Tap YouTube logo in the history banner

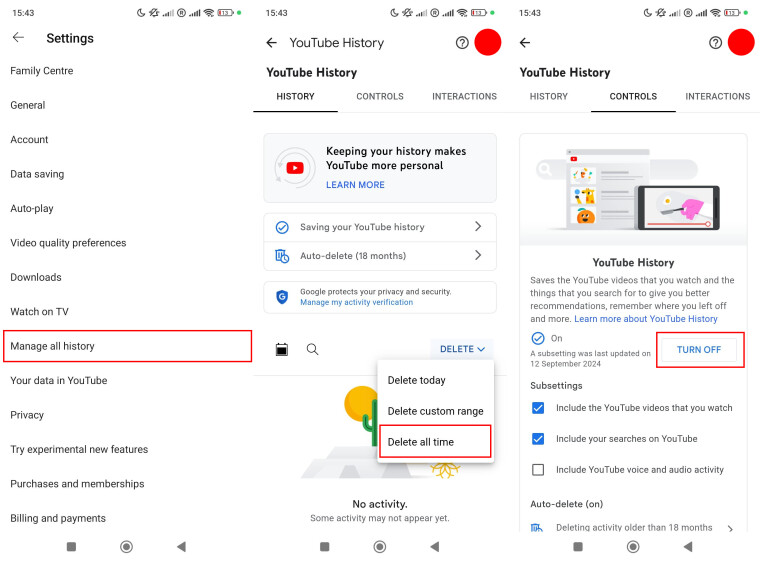tap(295, 168)
